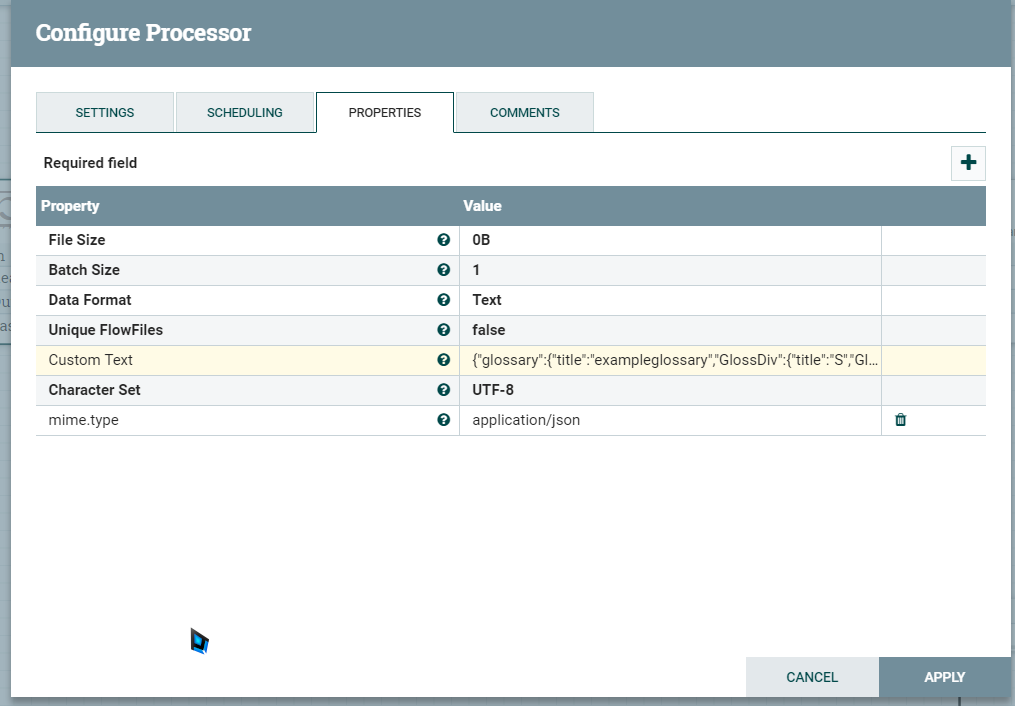Viewport: 1015px width, 706px height.
Task: Select the Properties tab
Action: 385,113
